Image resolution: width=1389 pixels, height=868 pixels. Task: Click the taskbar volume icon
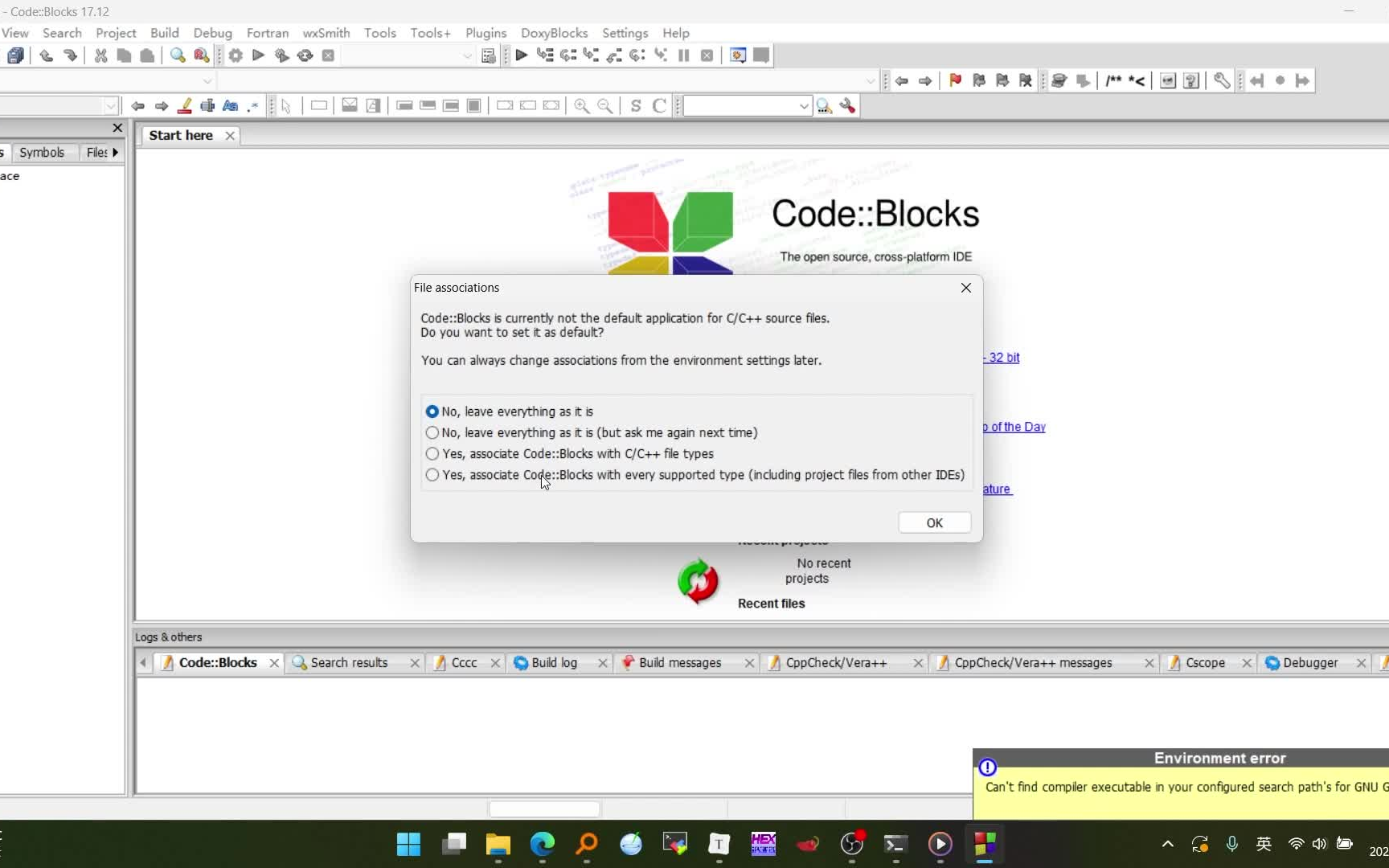1319,844
